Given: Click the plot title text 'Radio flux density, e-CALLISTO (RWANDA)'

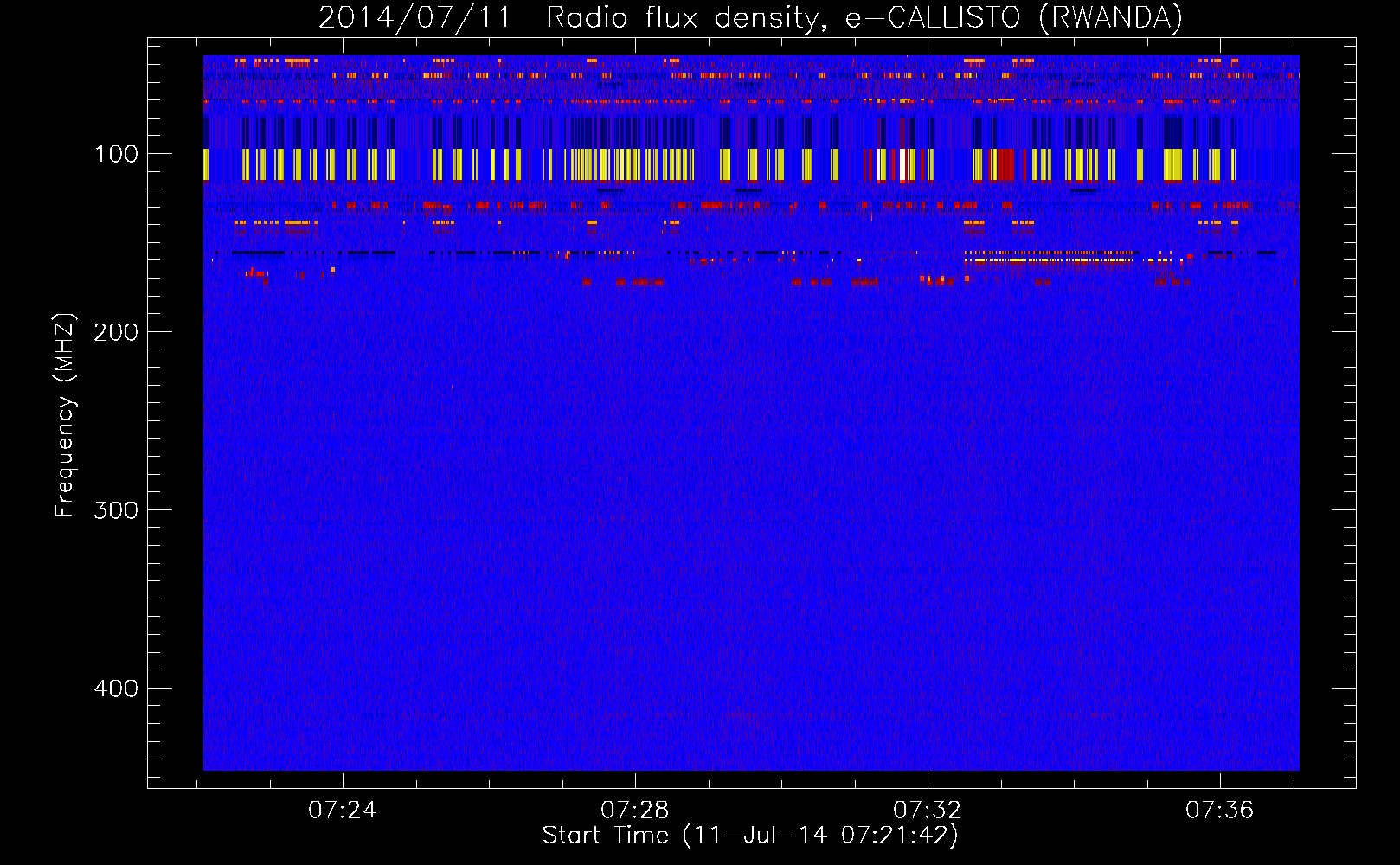Looking at the screenshot, I should (x=864, y=17).
